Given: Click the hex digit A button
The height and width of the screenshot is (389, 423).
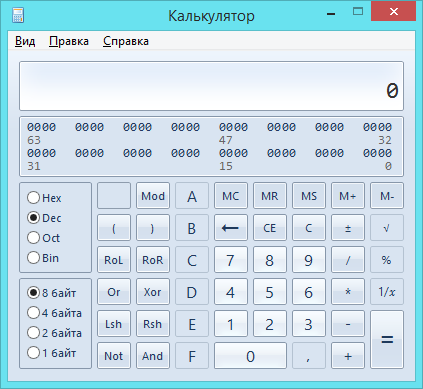Looking at the screenshot, I should click(192, 196).
